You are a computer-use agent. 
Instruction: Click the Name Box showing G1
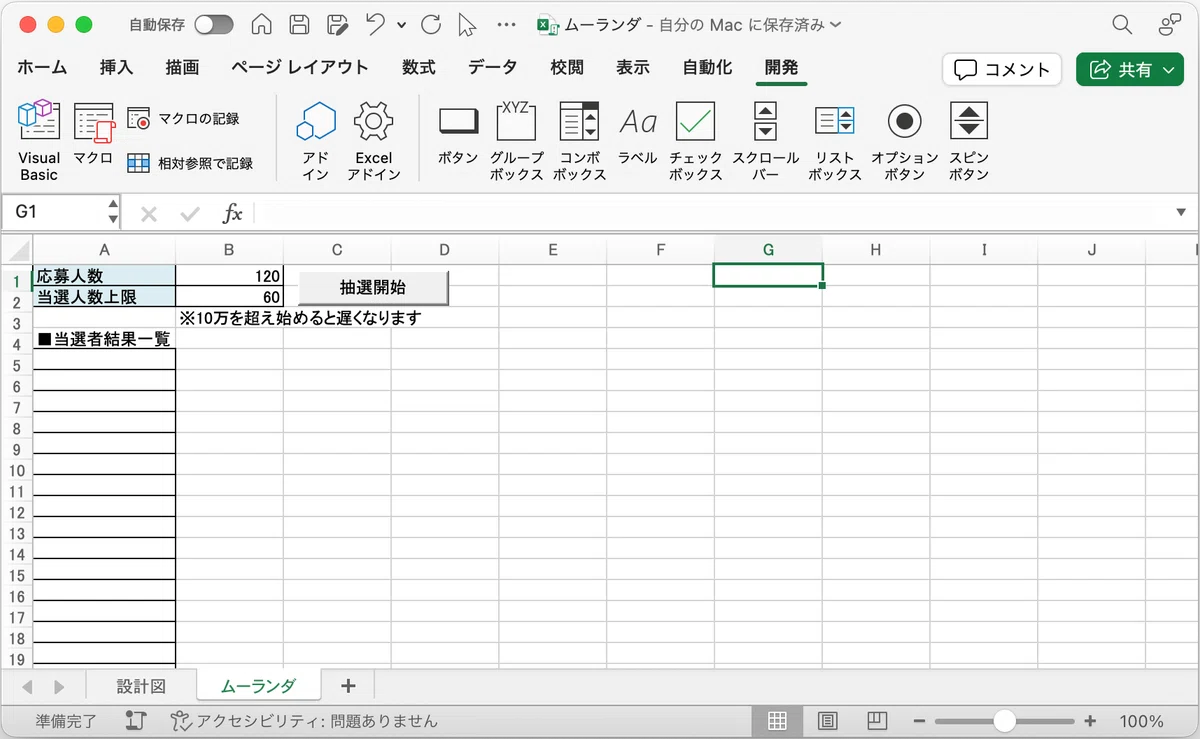(x=55, y=212)
